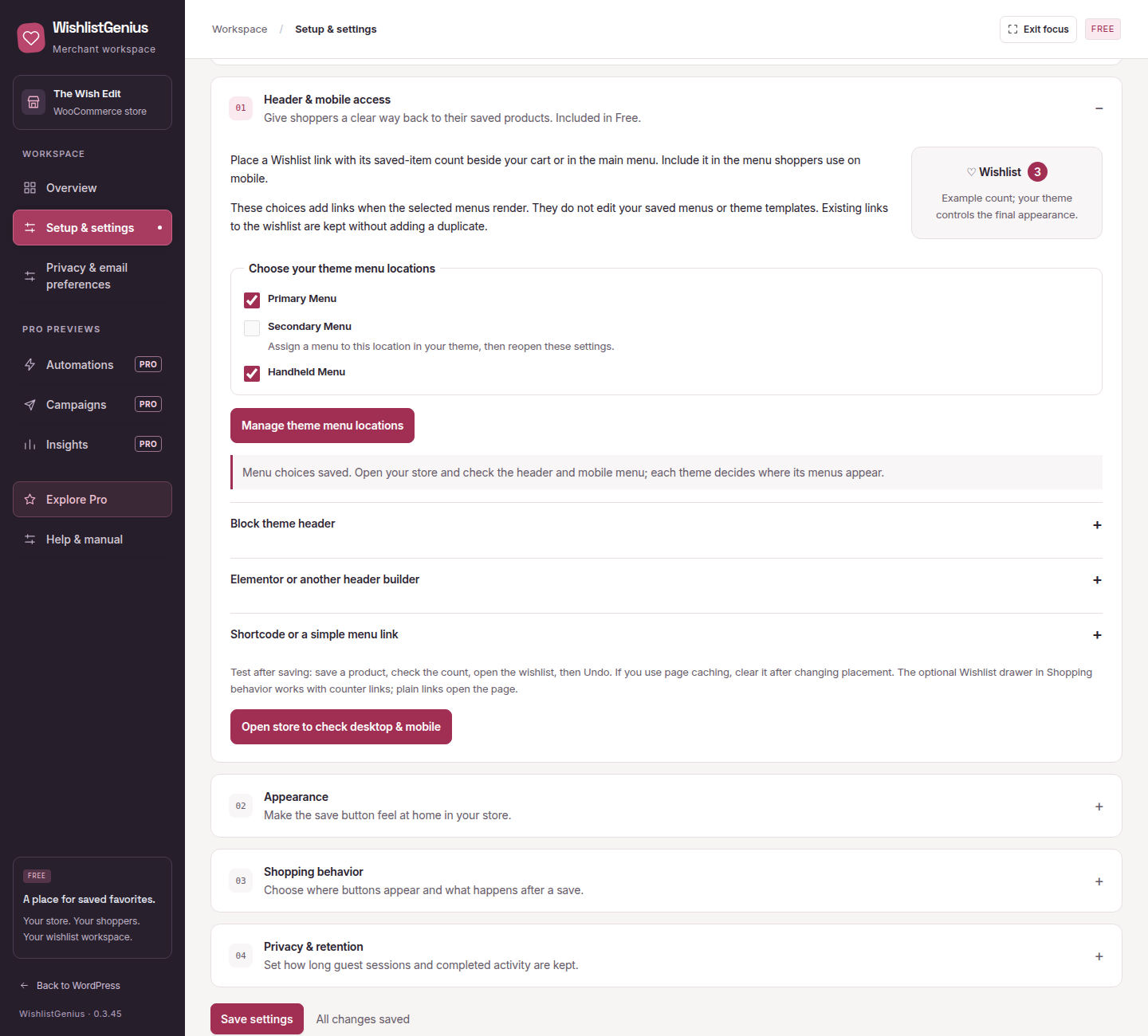Screen dimensions: 1148x1036
Task: Click the Exit focus bracket icon
Action: (1012, 29)
